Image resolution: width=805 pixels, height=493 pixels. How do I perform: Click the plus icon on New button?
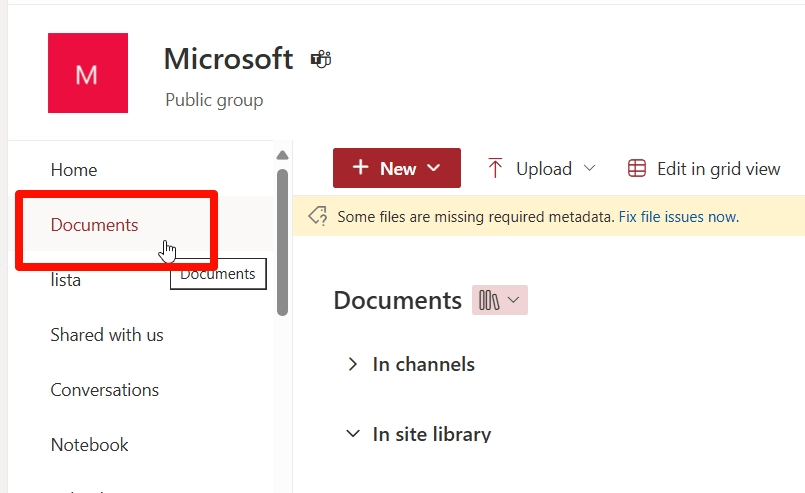(361, 167)
